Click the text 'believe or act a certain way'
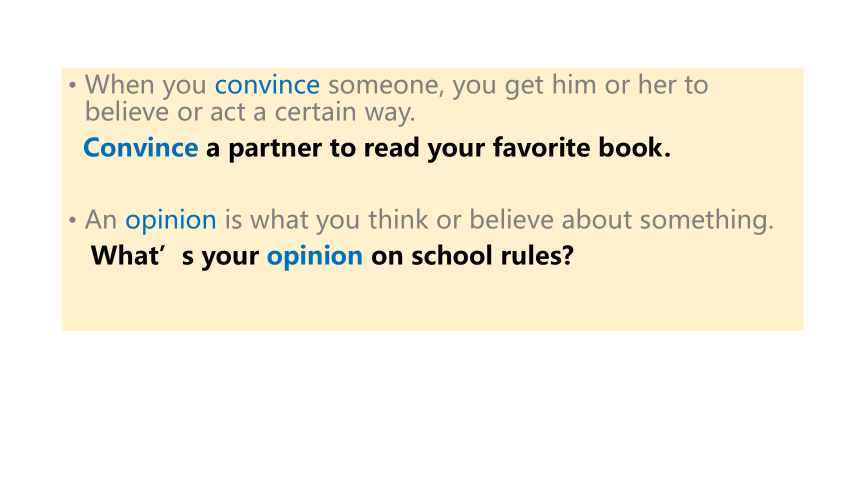Viewport: 860px width, 484px height. click(x=250, y=112)
